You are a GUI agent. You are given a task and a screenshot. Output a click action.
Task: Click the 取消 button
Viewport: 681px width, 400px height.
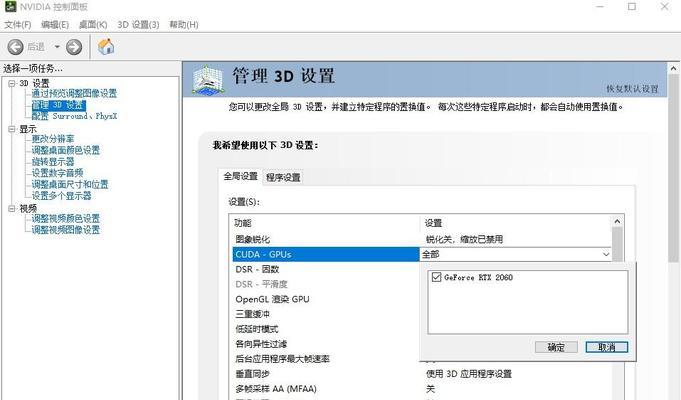click(607, 347)
